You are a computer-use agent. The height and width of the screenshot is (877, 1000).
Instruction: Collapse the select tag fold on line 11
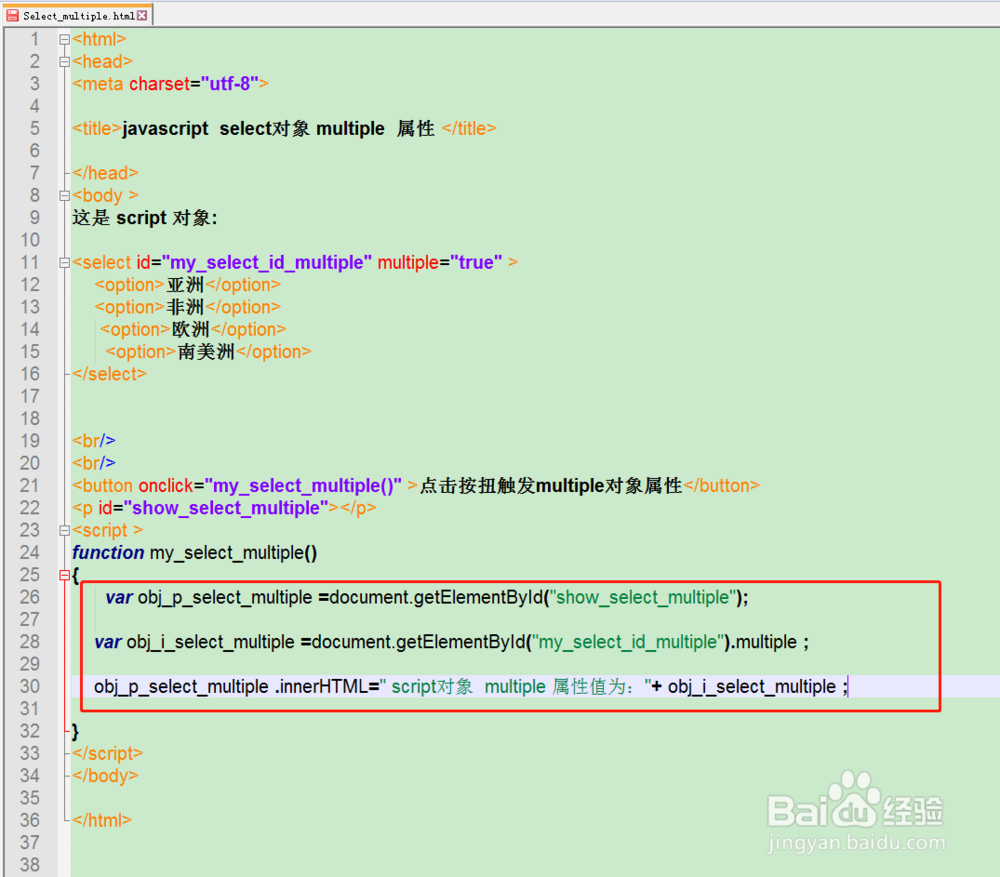pyautogui.click(x=64, y=263)
